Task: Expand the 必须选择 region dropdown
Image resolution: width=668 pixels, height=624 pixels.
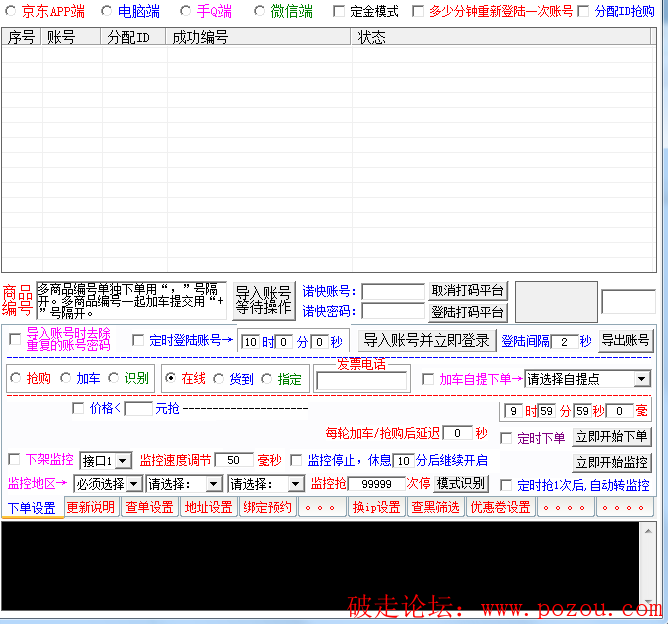Action: coord(107,484)
